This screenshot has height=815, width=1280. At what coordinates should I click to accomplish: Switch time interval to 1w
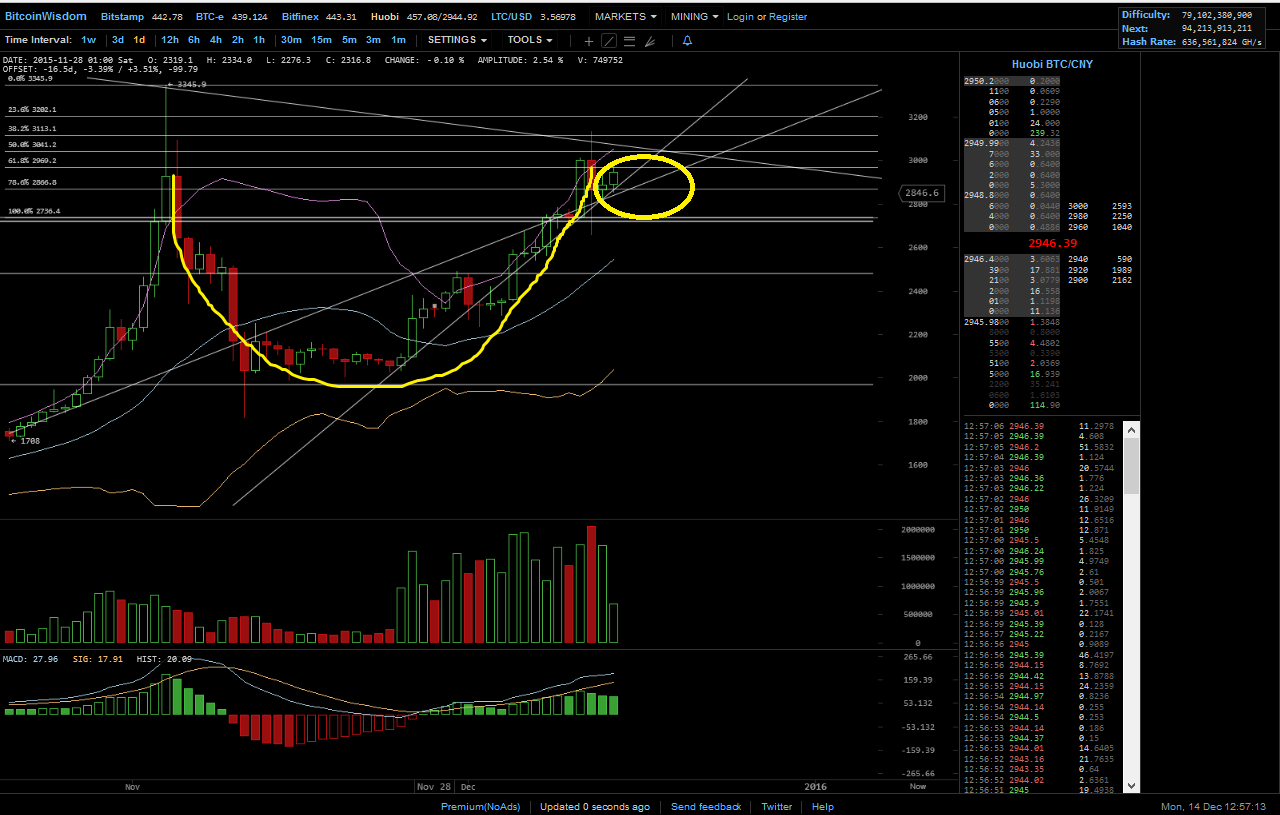[x=89, y=40]
